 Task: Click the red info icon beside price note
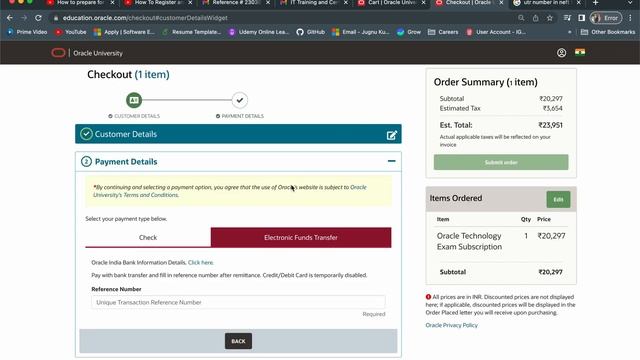pyautogui.click(x=428, y=297)
